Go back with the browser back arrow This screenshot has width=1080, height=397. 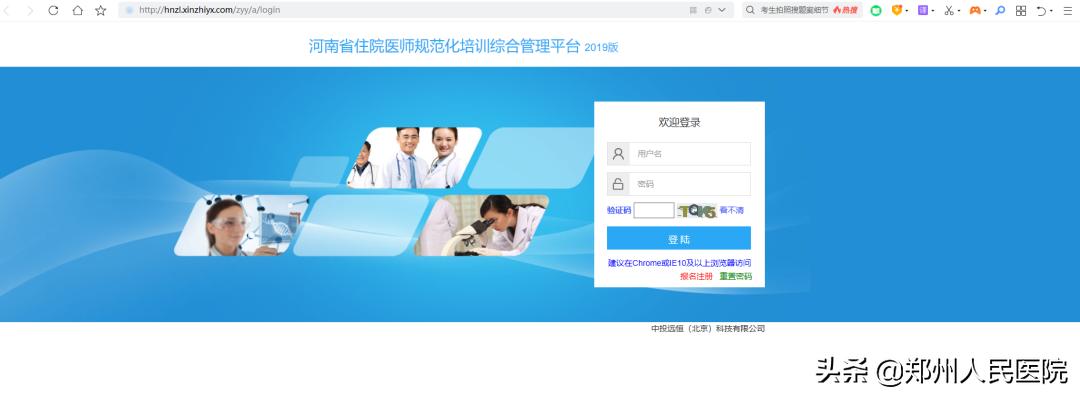tap(7, 10)
